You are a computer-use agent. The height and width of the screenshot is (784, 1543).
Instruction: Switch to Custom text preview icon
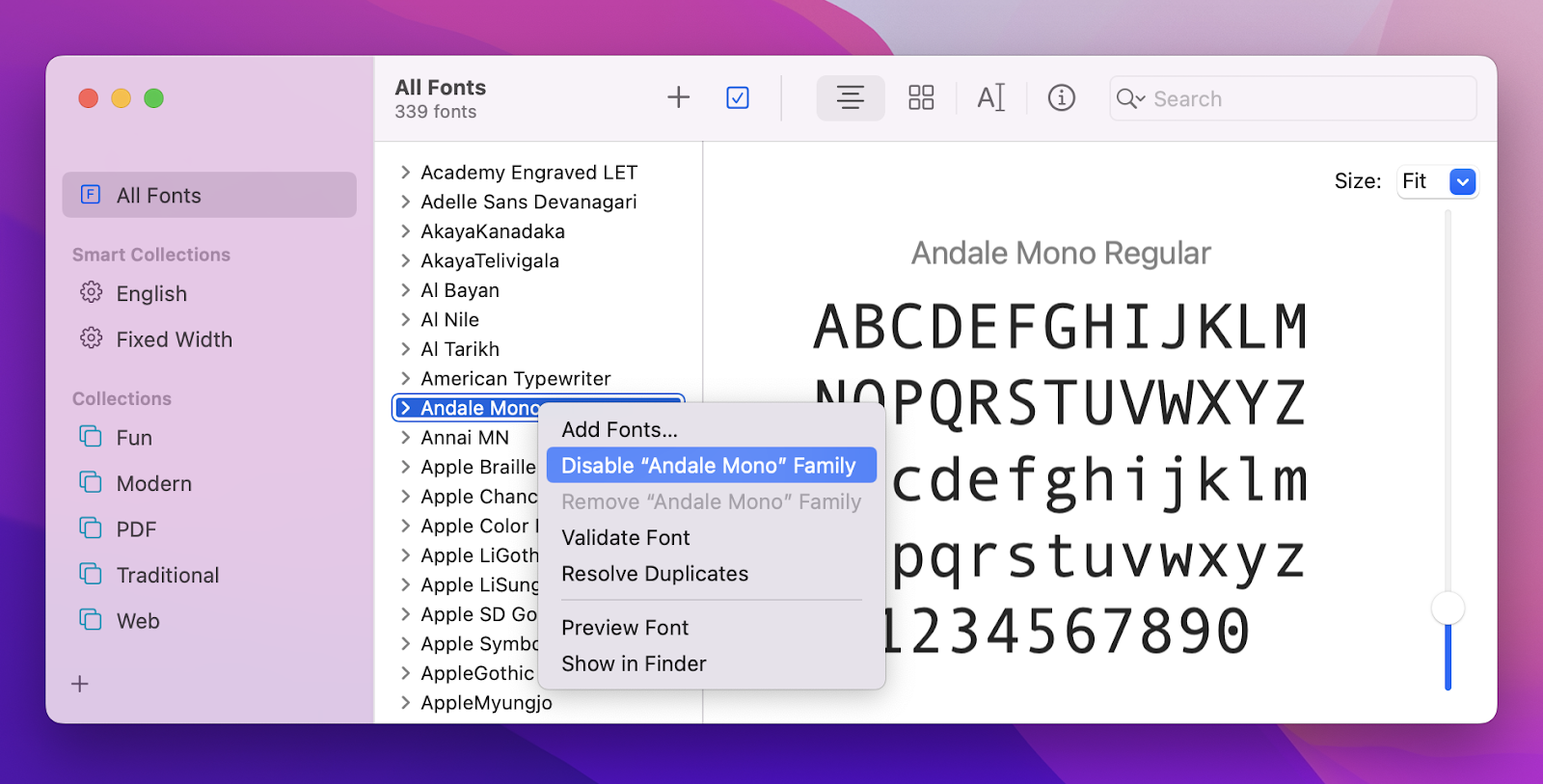click(x=991, y=97)
